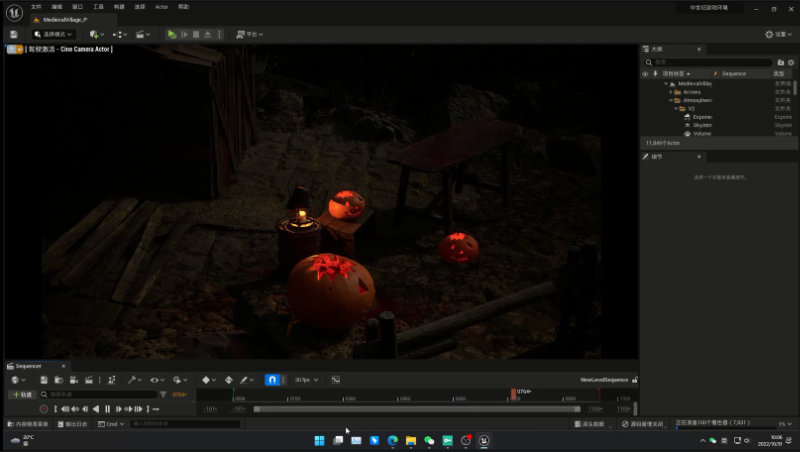
Task: Start Play in Editor with green play button
Action: (x=172, y=34)
